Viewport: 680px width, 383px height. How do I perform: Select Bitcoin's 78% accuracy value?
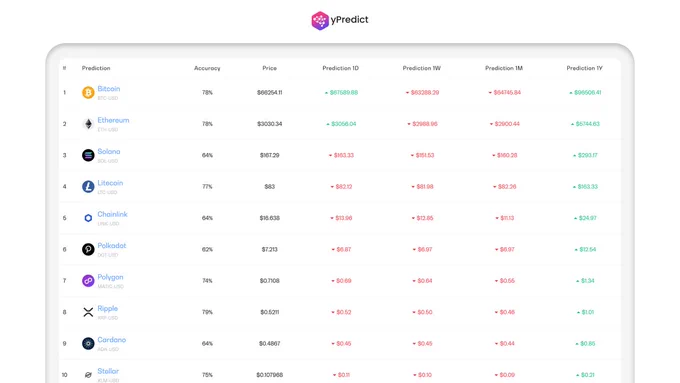[207, 92]
